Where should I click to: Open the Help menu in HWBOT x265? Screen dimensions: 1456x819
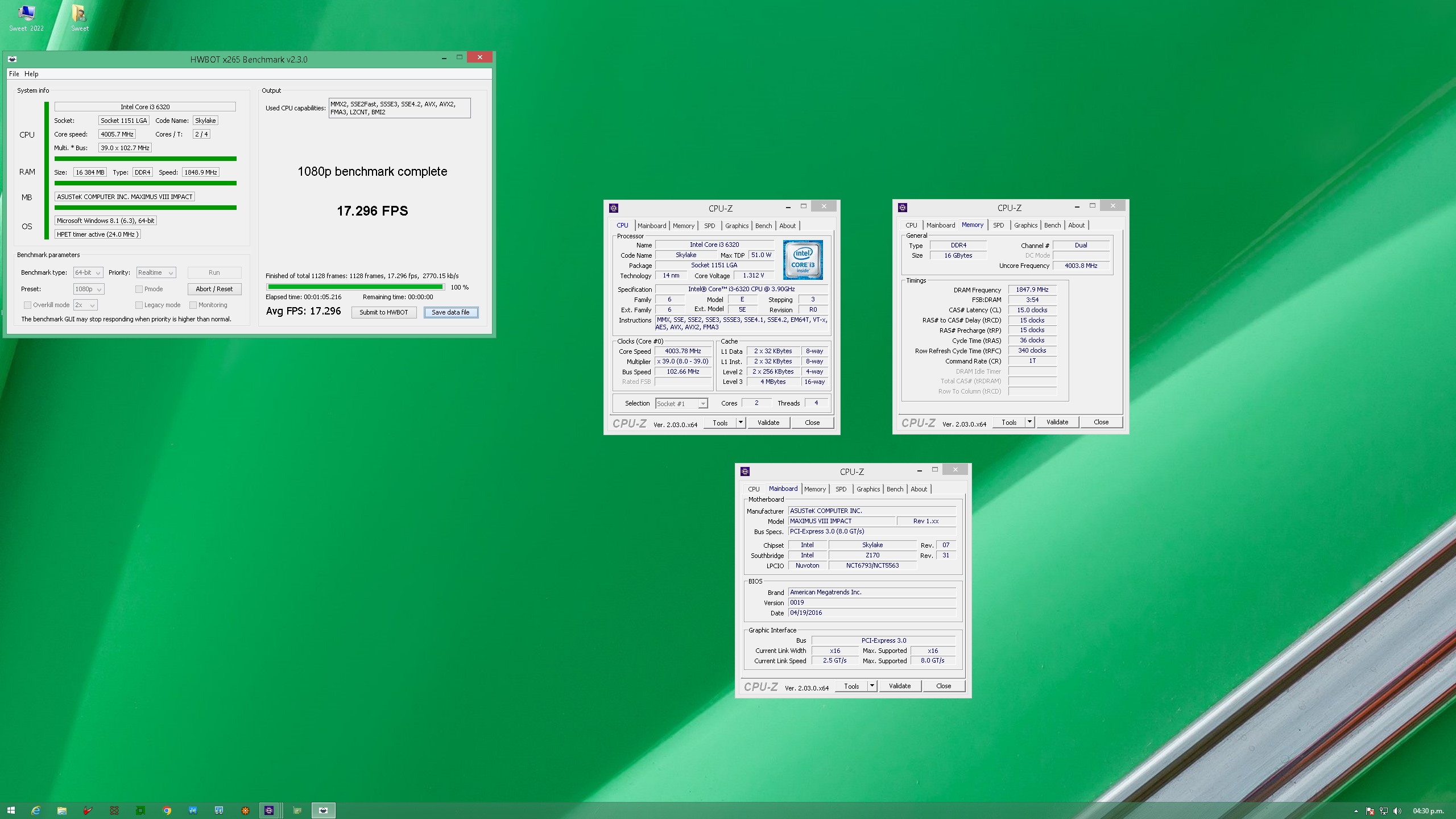(31, 74)
